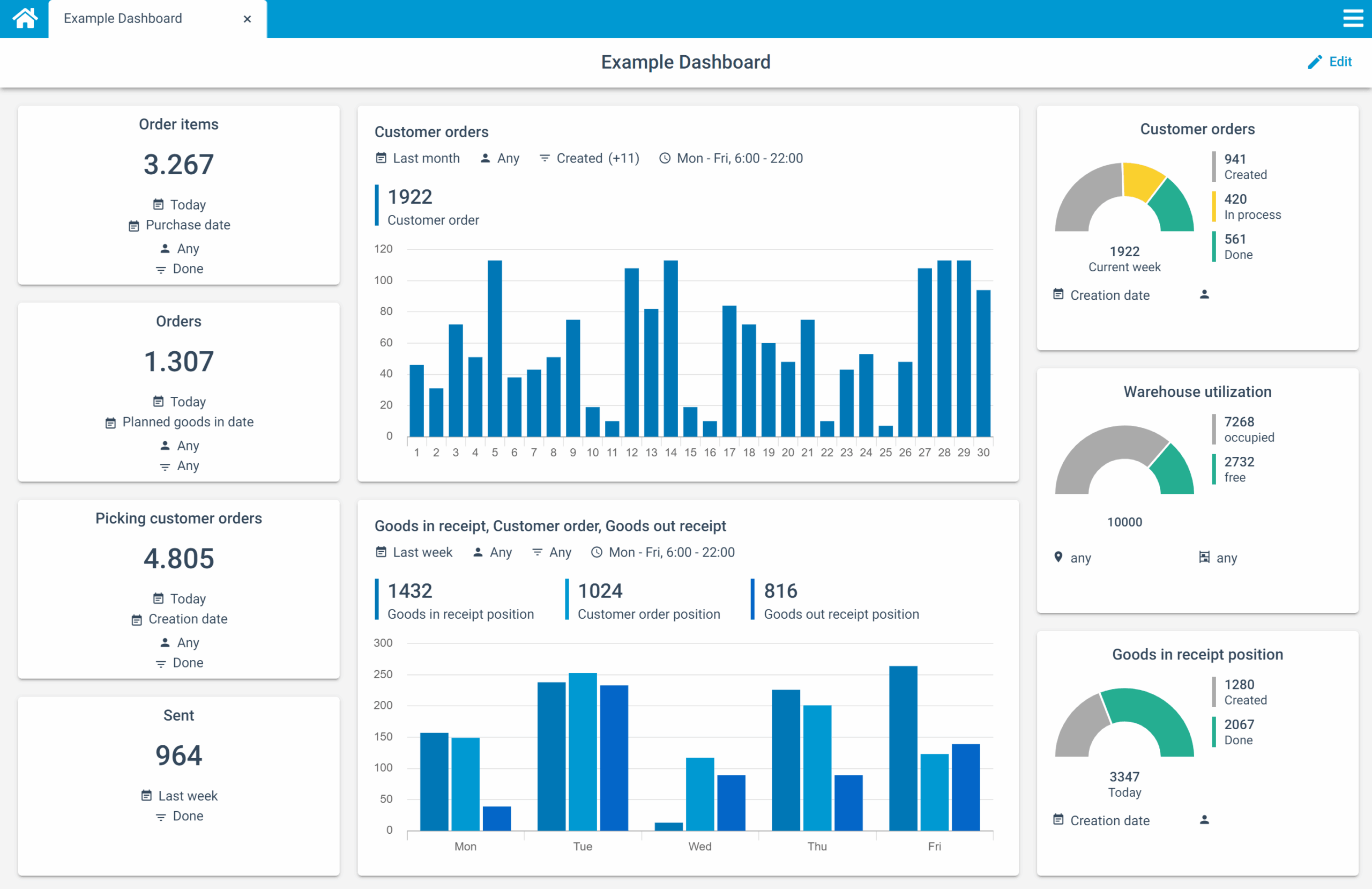Toggle the Done state filter in Order items

pos(180,268)
